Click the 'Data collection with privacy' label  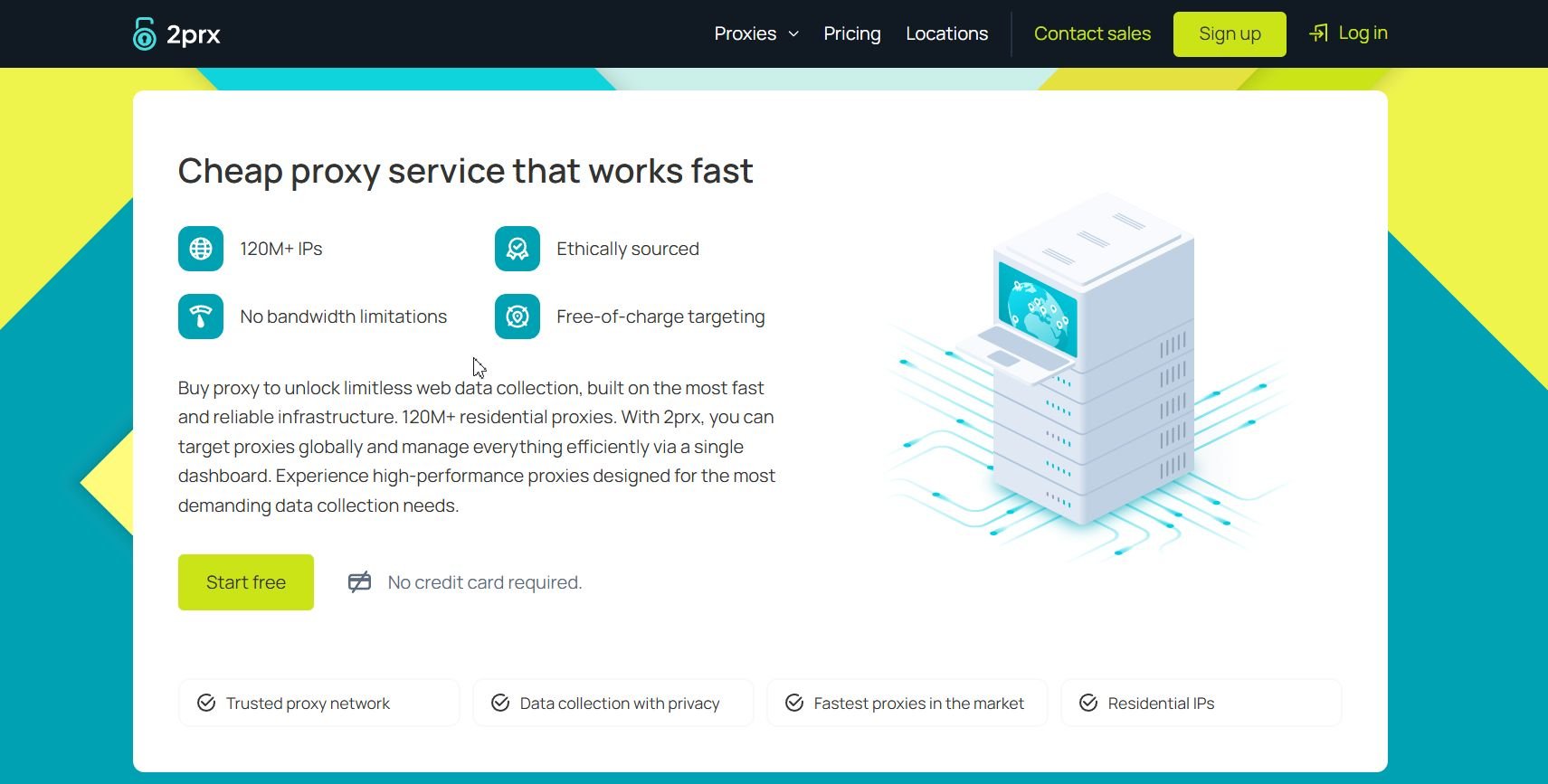tap(620, 704)
